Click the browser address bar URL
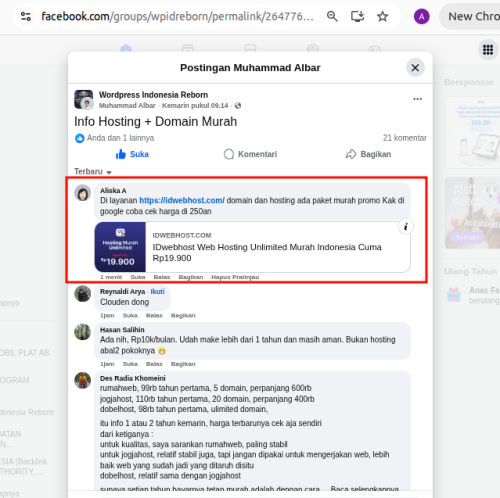The height and width of the screenshot is (498, 500). coord(177,16)
